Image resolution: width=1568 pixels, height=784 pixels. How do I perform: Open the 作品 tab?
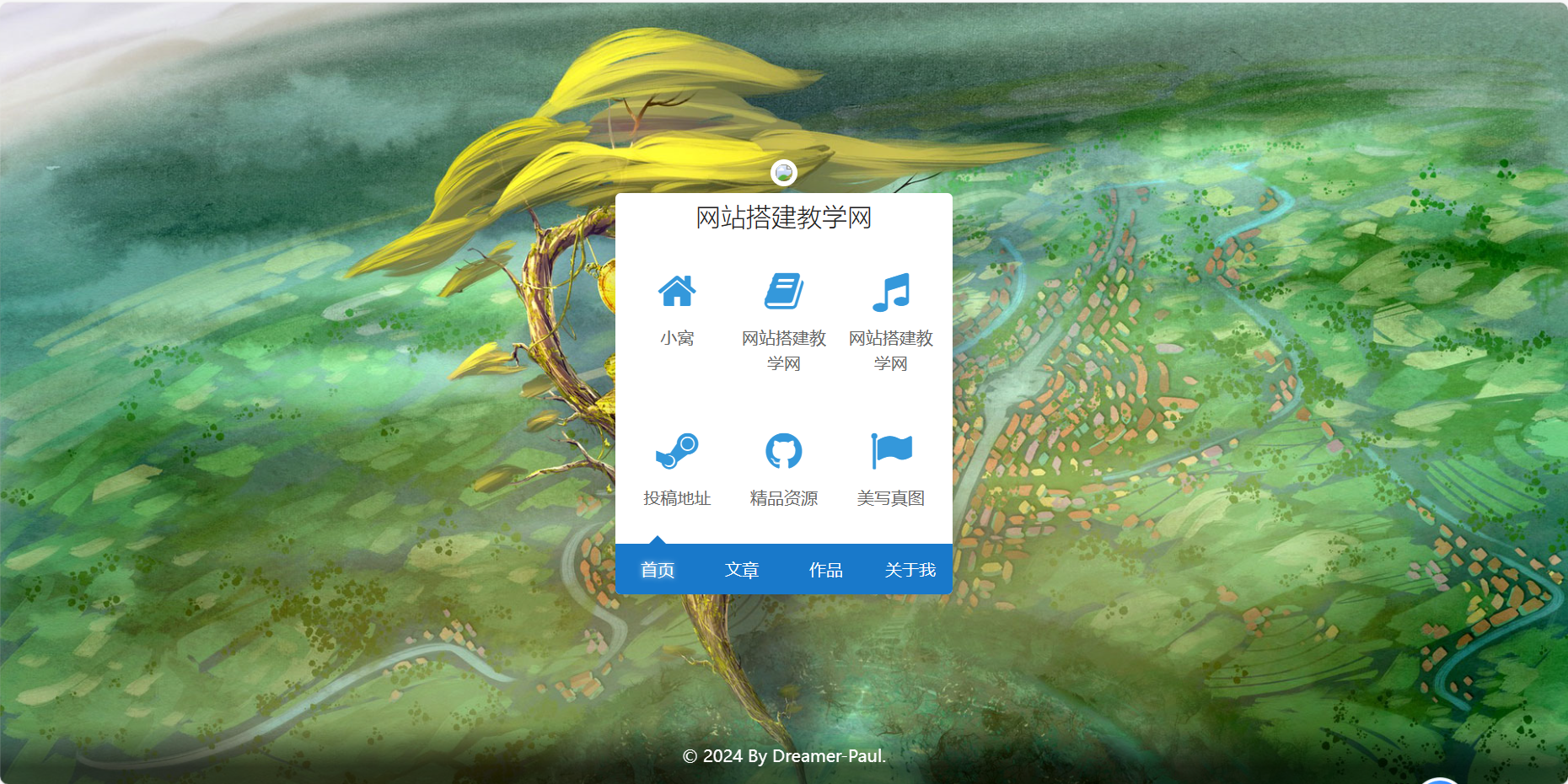[826, 570]
